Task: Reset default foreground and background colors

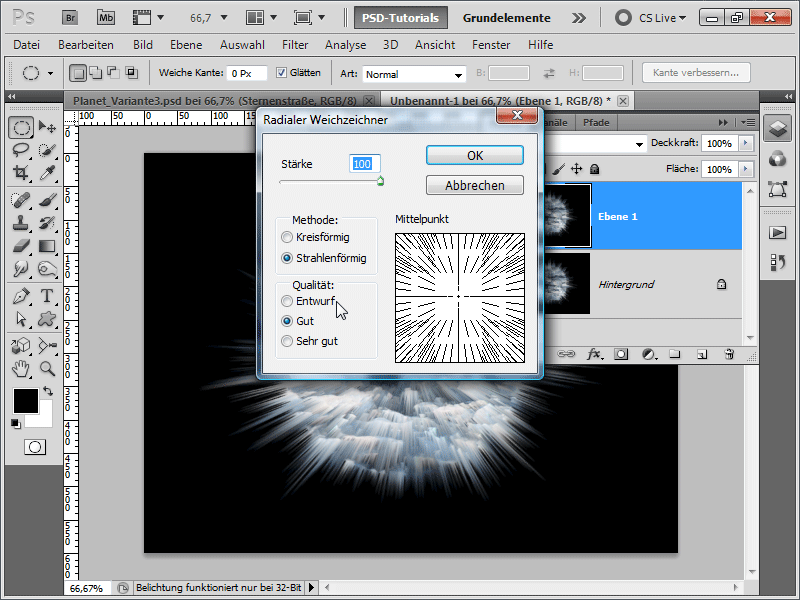Action: tap(16, 423)
